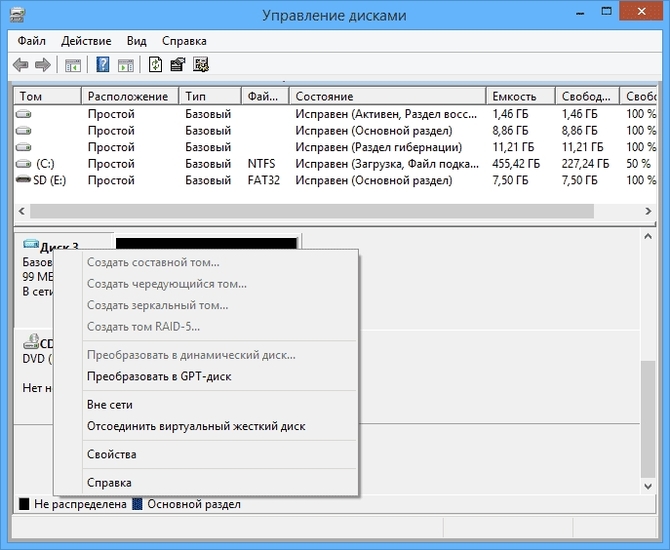The height and width of the screenshot is (550, 670).
Task: Click the black Не распределена legend swatch
Action: [24, 505]
